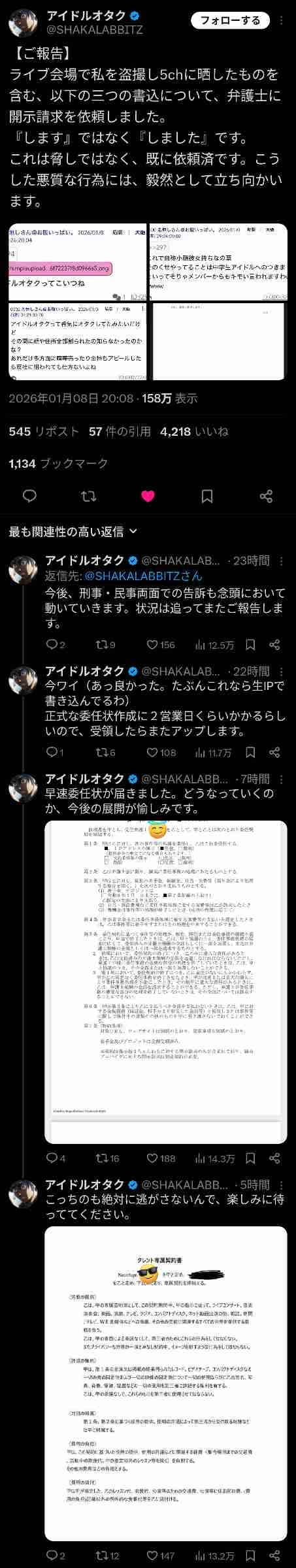Repost the main tweet with retweet icon
Screen dimensions: 296x1568
coord(88,496)
